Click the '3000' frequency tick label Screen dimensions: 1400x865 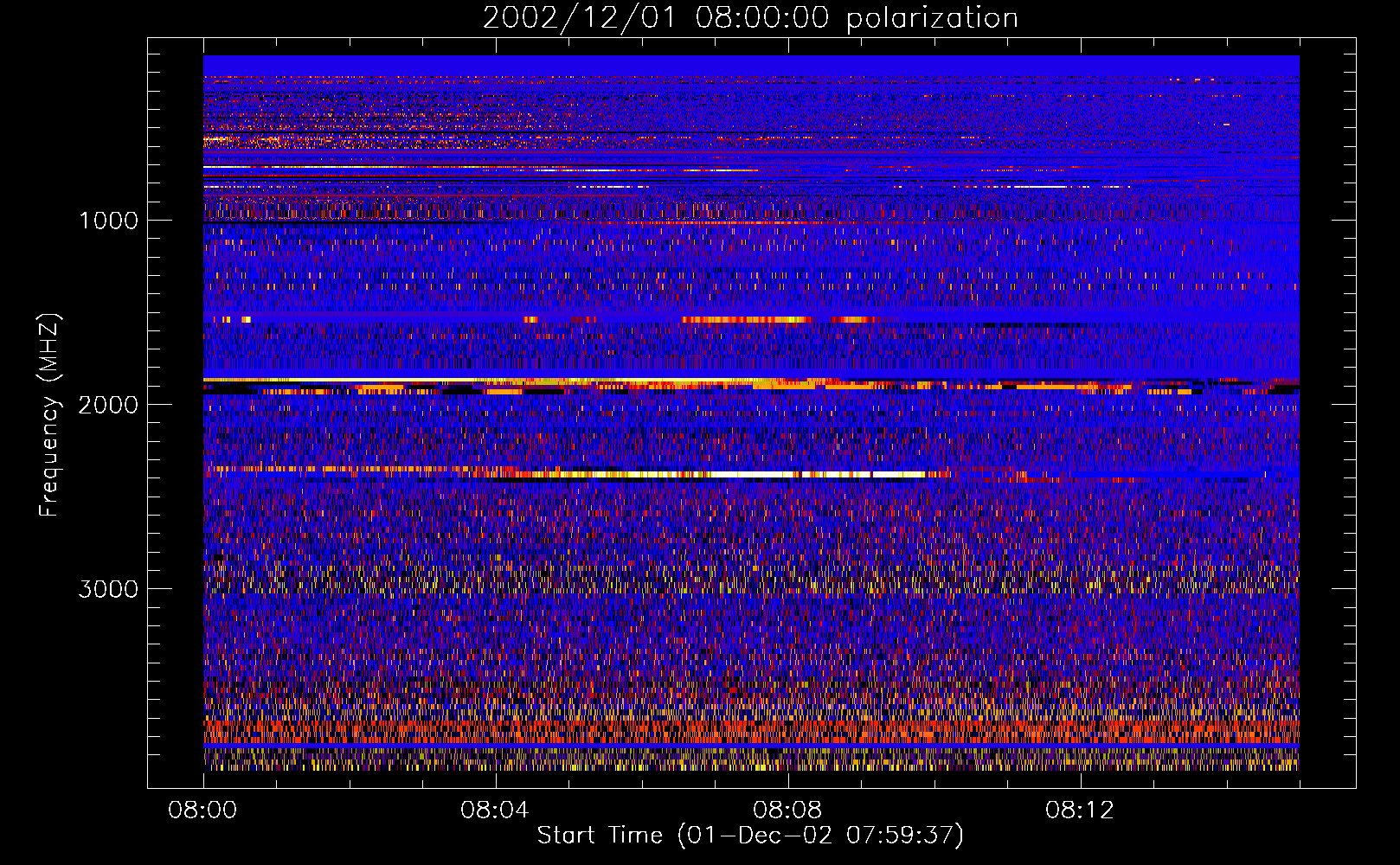(108, 589)
